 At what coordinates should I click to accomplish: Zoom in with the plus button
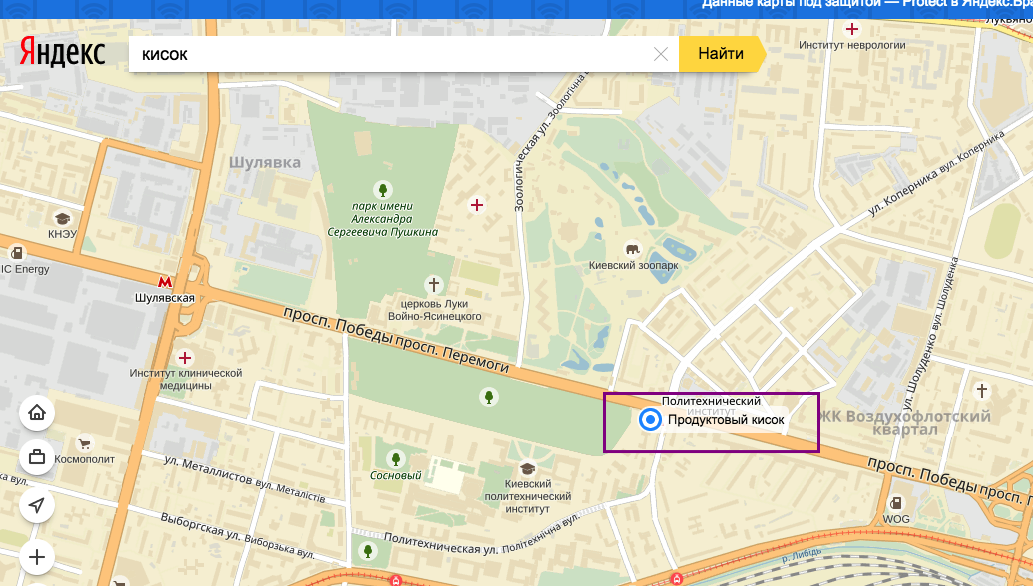[37, 557]
